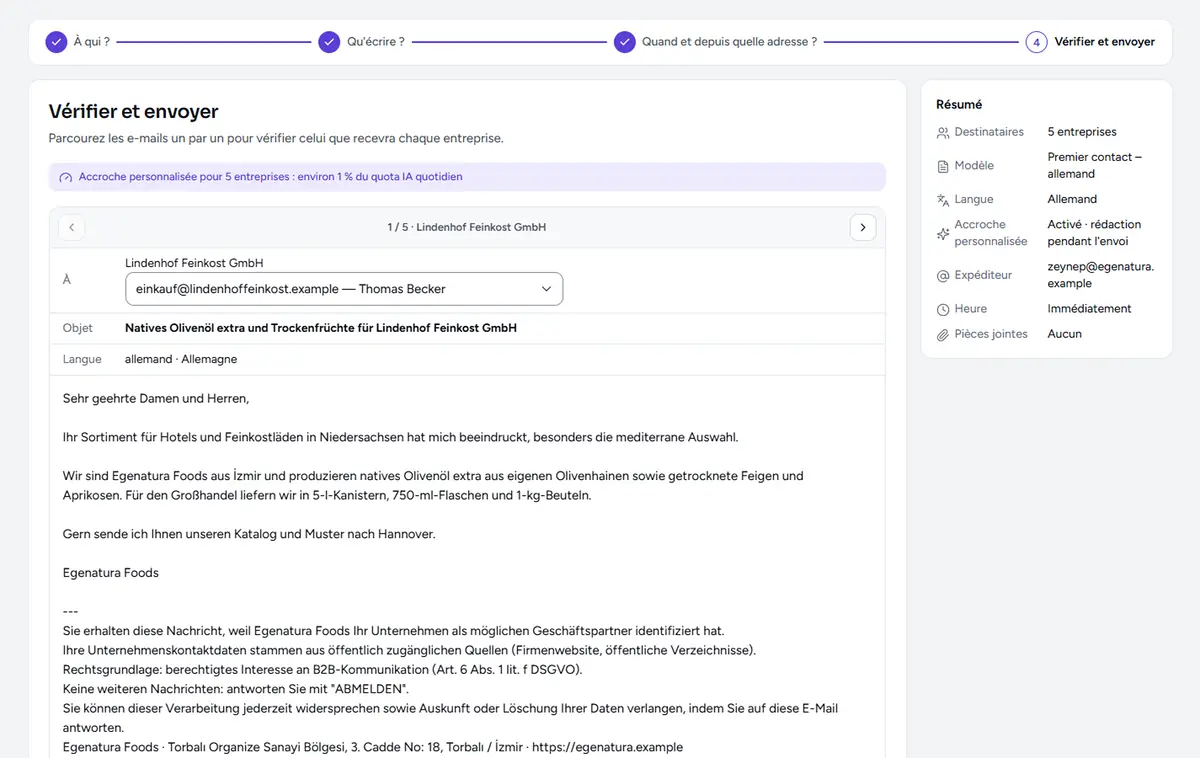Click the Aucun attachments value
Viewport: 1200px width, 758px height.
point(1064,334)
